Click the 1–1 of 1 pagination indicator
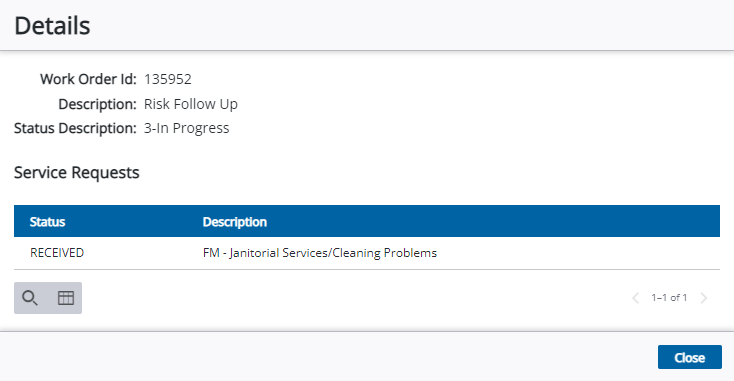 669,298
